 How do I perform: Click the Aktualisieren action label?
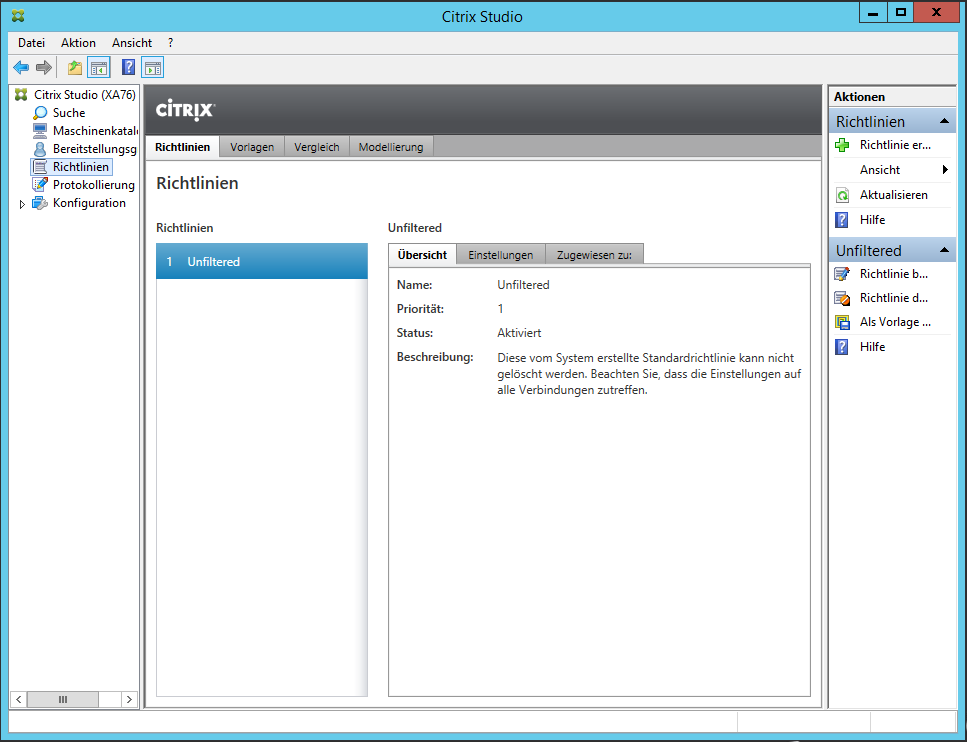point(894,195)
